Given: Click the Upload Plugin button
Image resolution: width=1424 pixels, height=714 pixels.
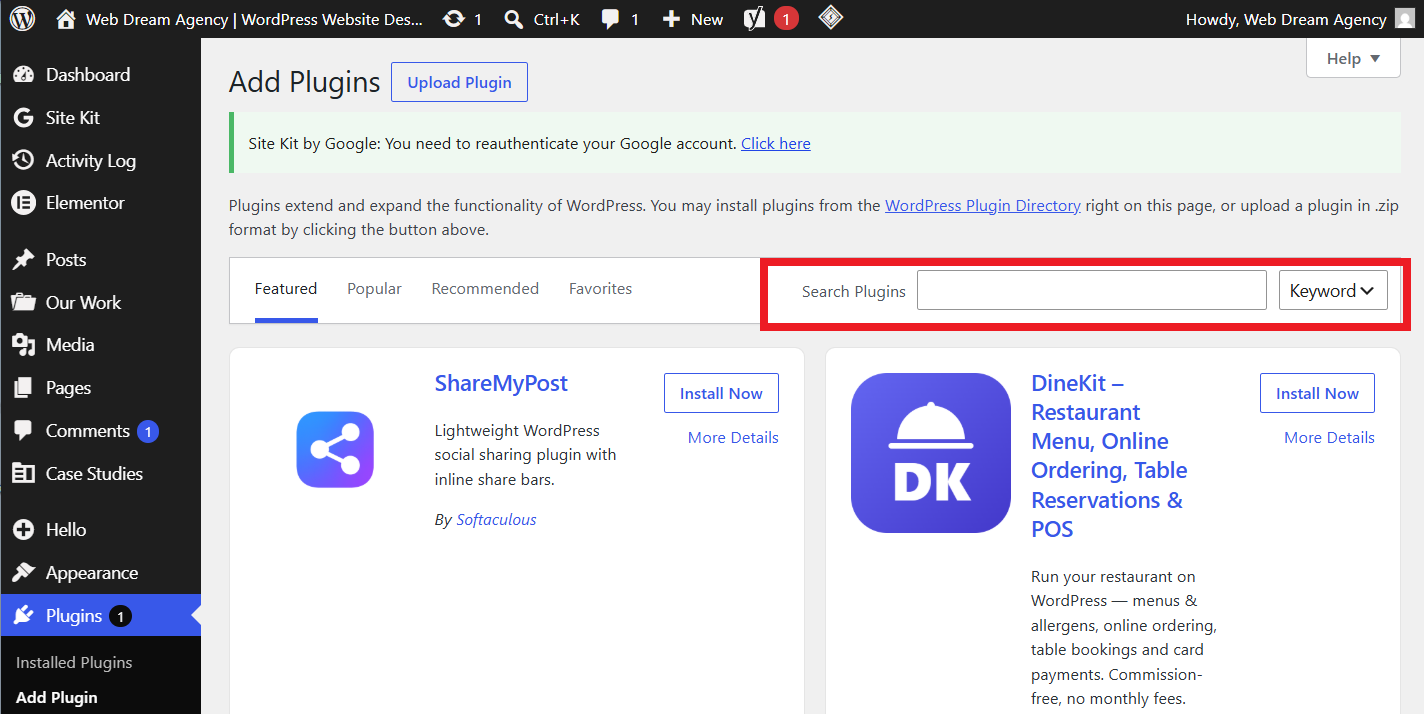Looking at the screenshot, I should [459, 82].
